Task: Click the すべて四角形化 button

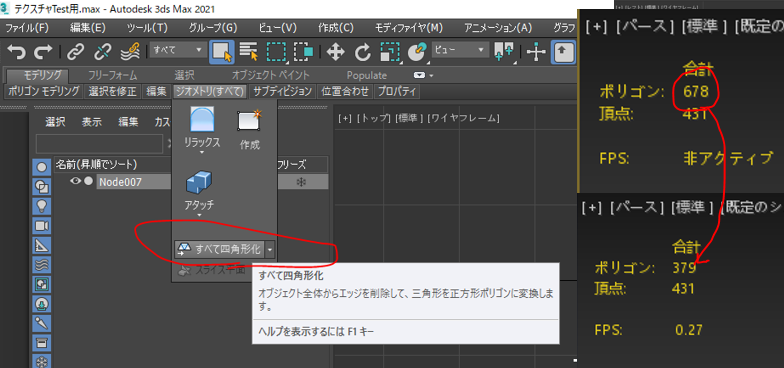Action: pyautogui.click(x=220, y=249)
